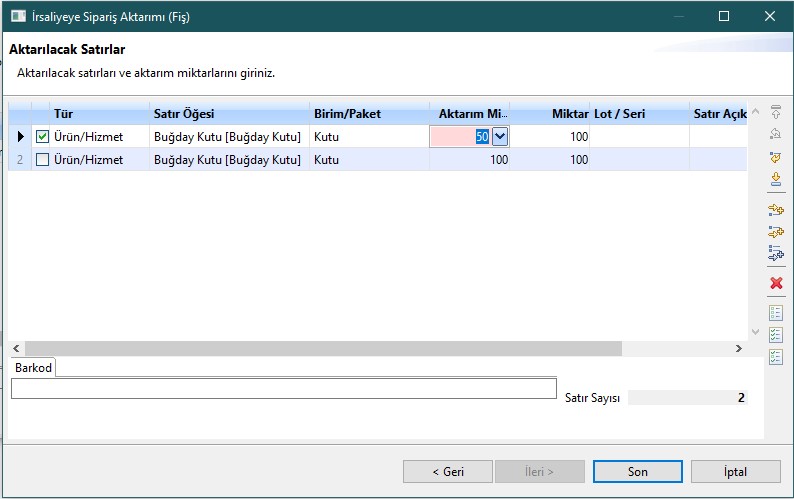This screenshot has height=499, width=794.
Task: Click the uncheck all rows list icon
Action: 776,313
